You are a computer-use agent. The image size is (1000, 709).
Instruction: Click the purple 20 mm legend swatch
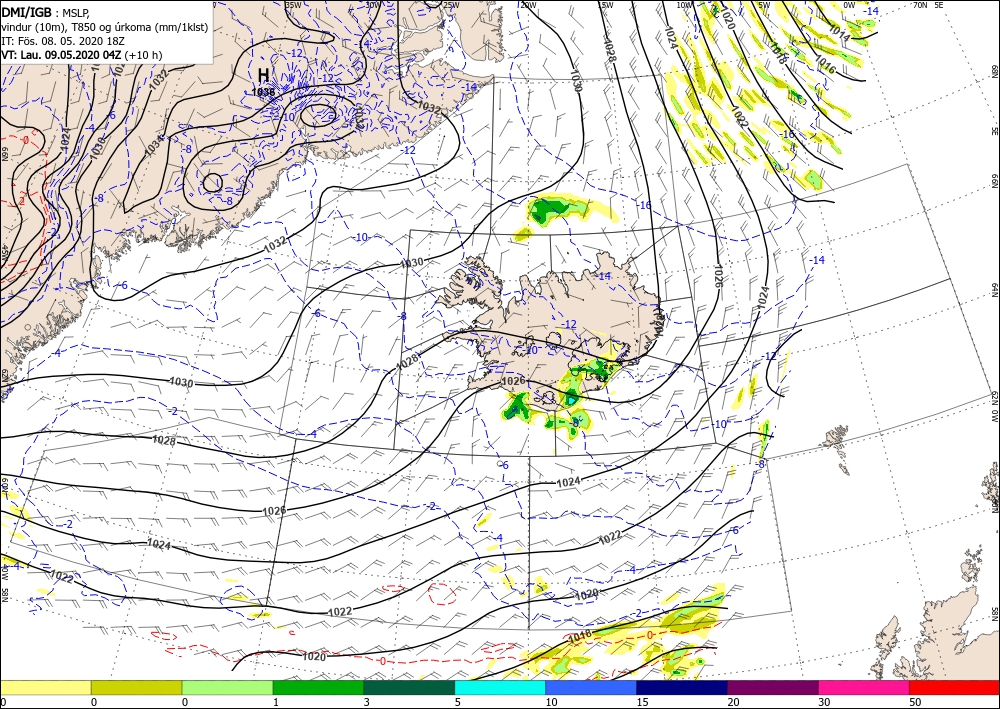[773, 687]
